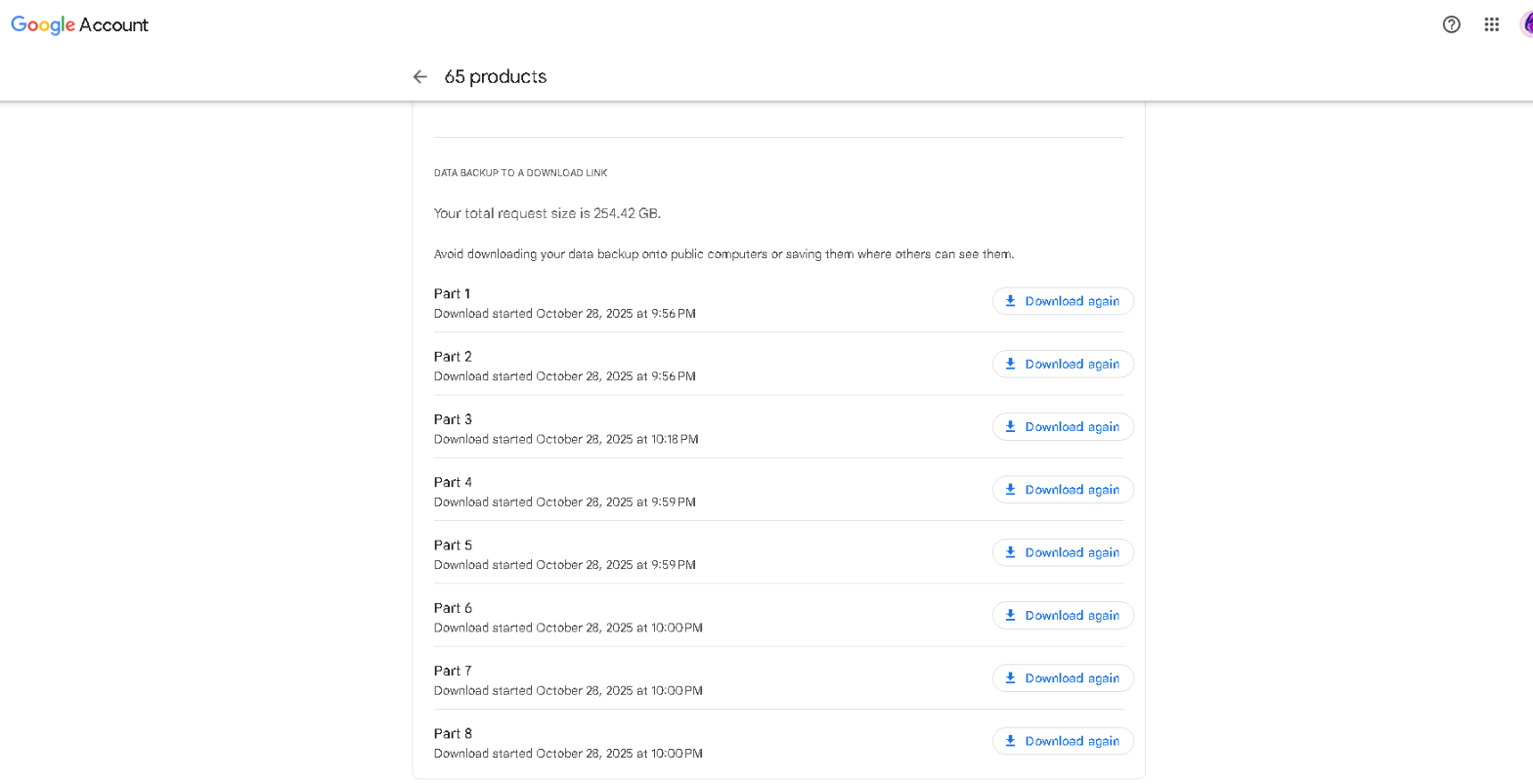The image size is (1533, 784).
Task: Open the Google apps grid icon
Action: click(x=1491, y=24)
